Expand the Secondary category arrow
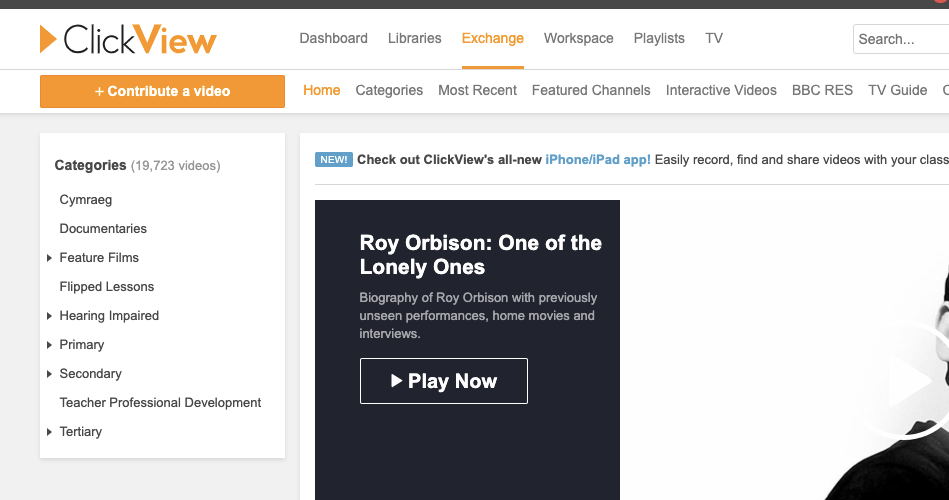The width and height of the screenshot is (949, 500). [49, 374]
